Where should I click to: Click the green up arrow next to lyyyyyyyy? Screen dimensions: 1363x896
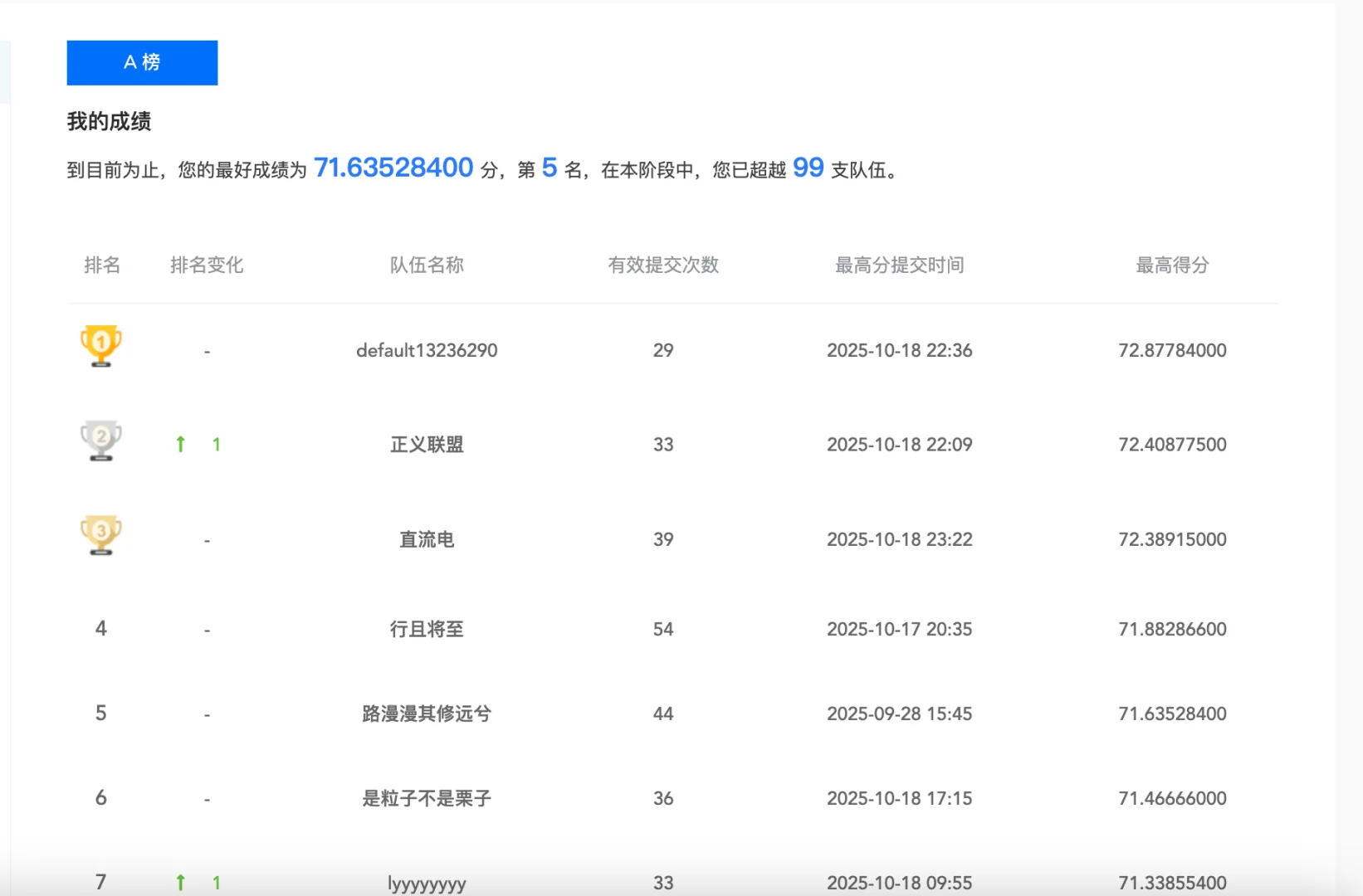180,883
